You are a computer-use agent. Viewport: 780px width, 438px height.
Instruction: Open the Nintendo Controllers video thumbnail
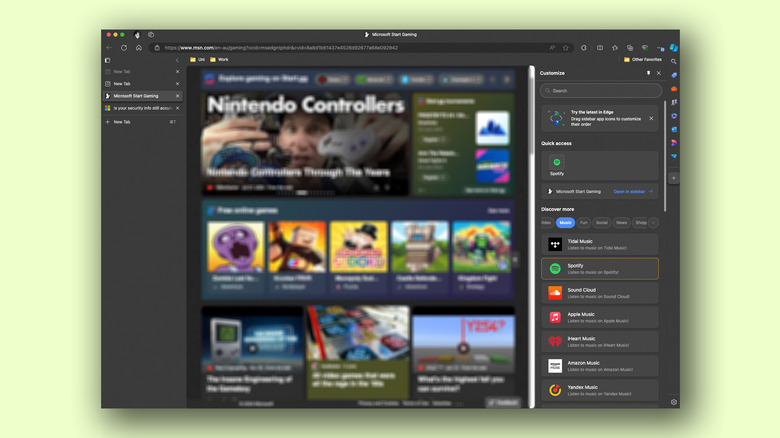coord(305,144)
